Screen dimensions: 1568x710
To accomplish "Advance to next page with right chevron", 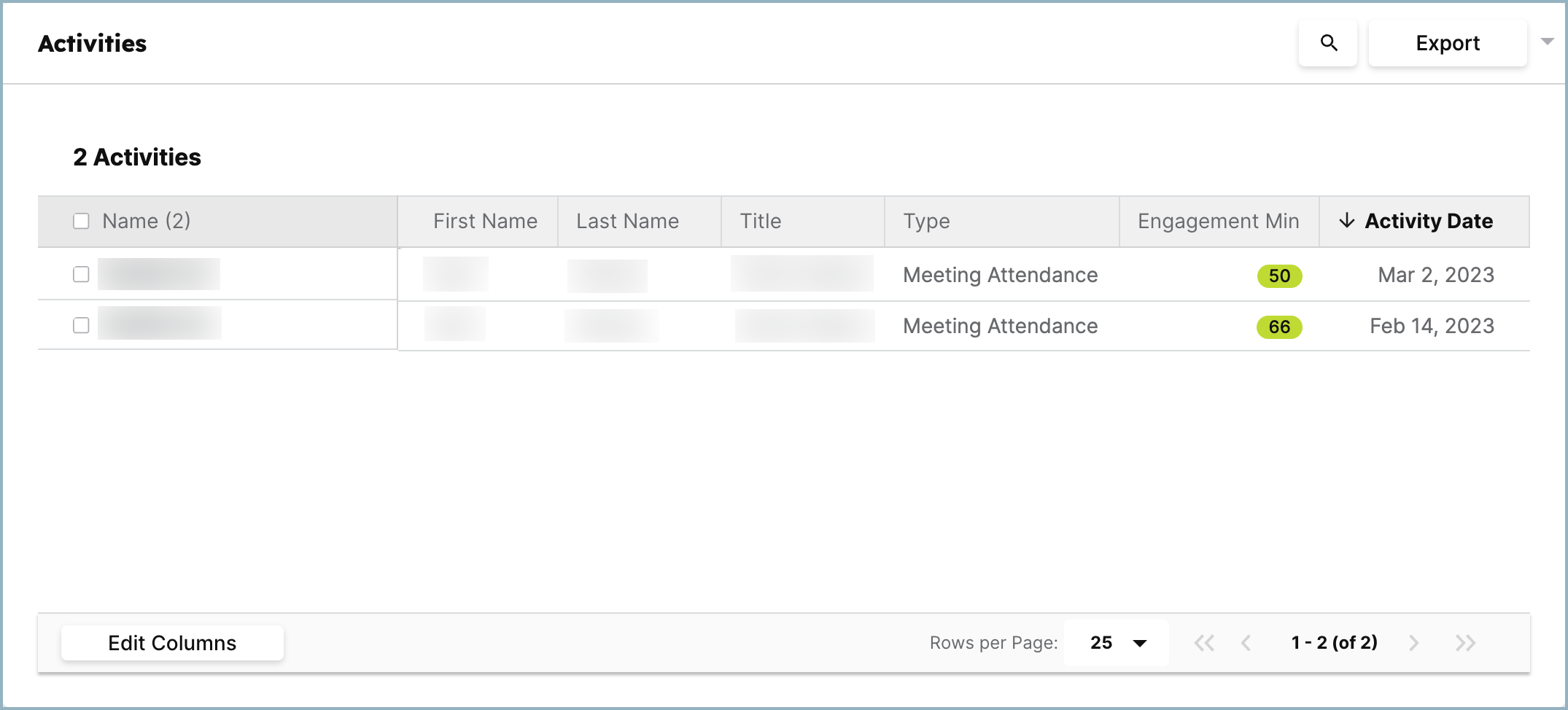I will (x=1415, y=642).
